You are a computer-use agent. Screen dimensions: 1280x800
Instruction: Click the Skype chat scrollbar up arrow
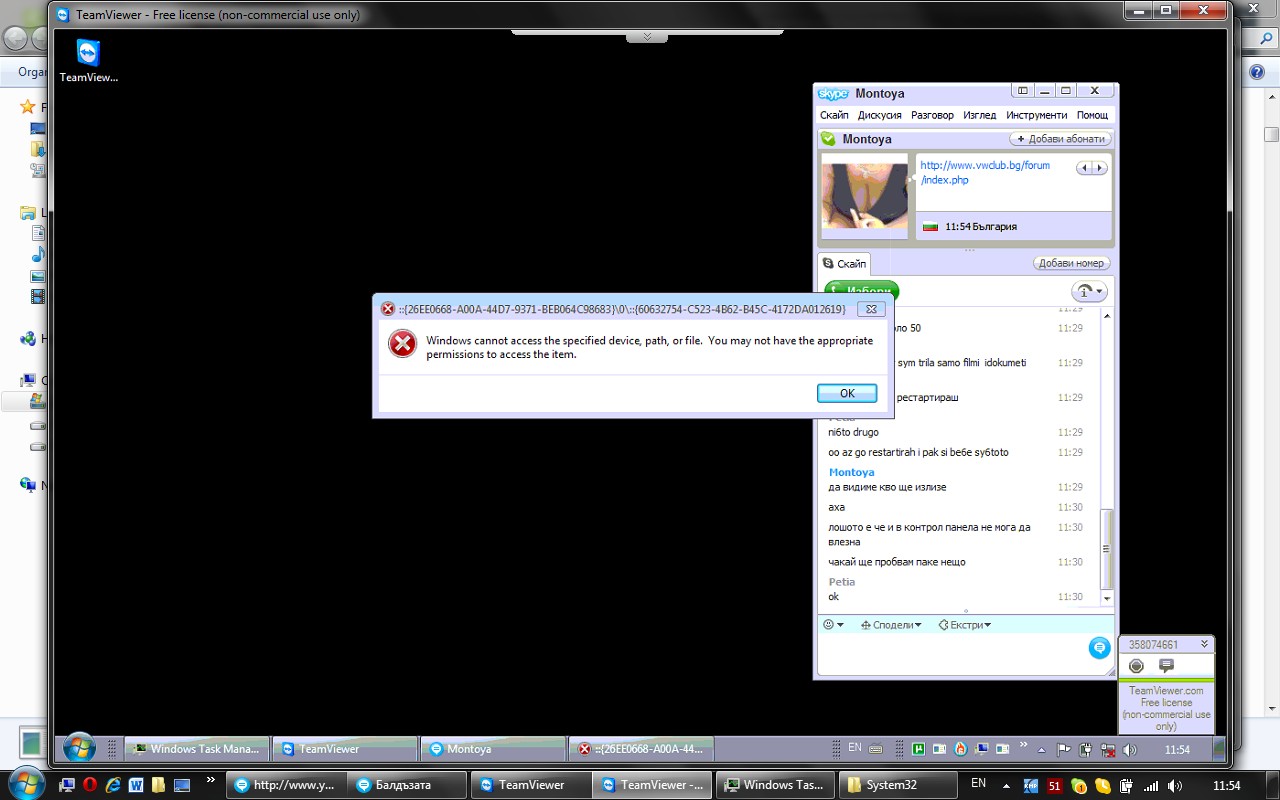tap(1106, 314)
